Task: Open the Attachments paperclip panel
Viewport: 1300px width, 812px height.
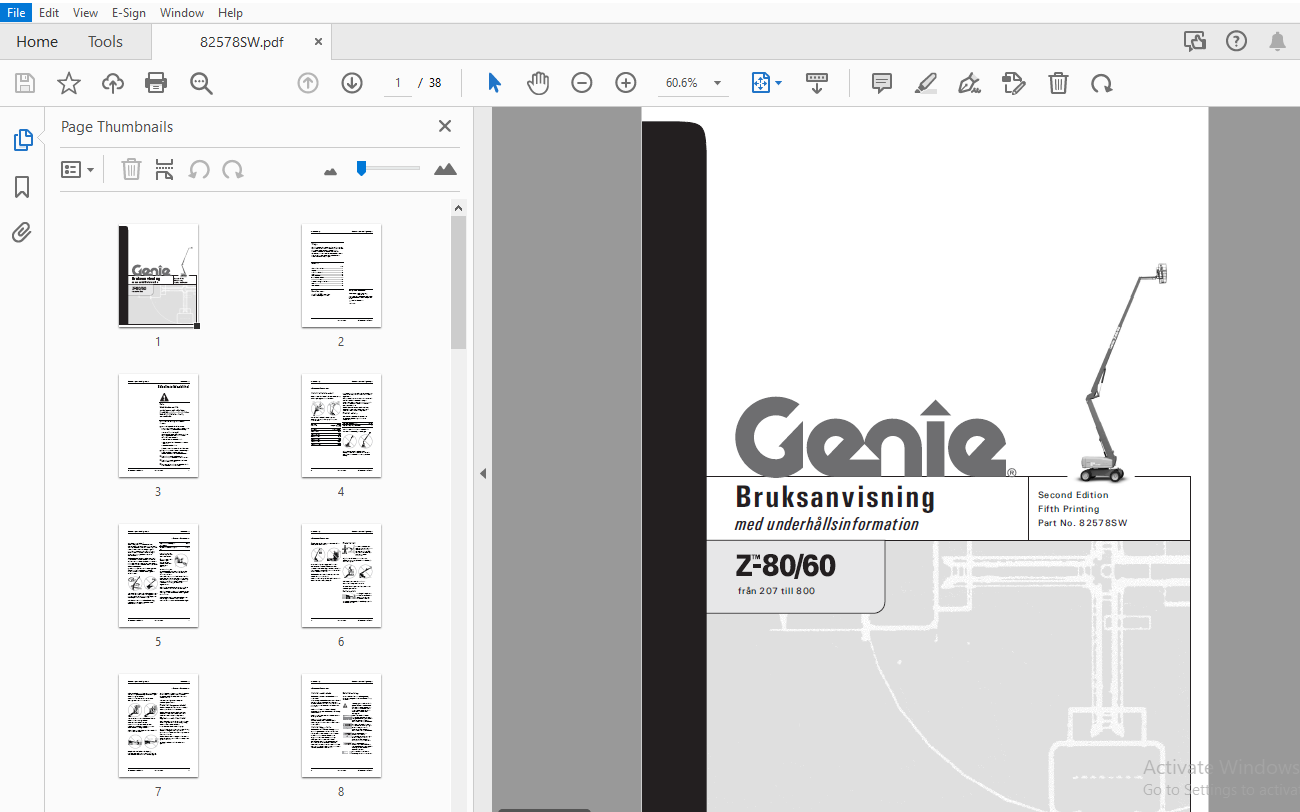Action: pos(22,233)
